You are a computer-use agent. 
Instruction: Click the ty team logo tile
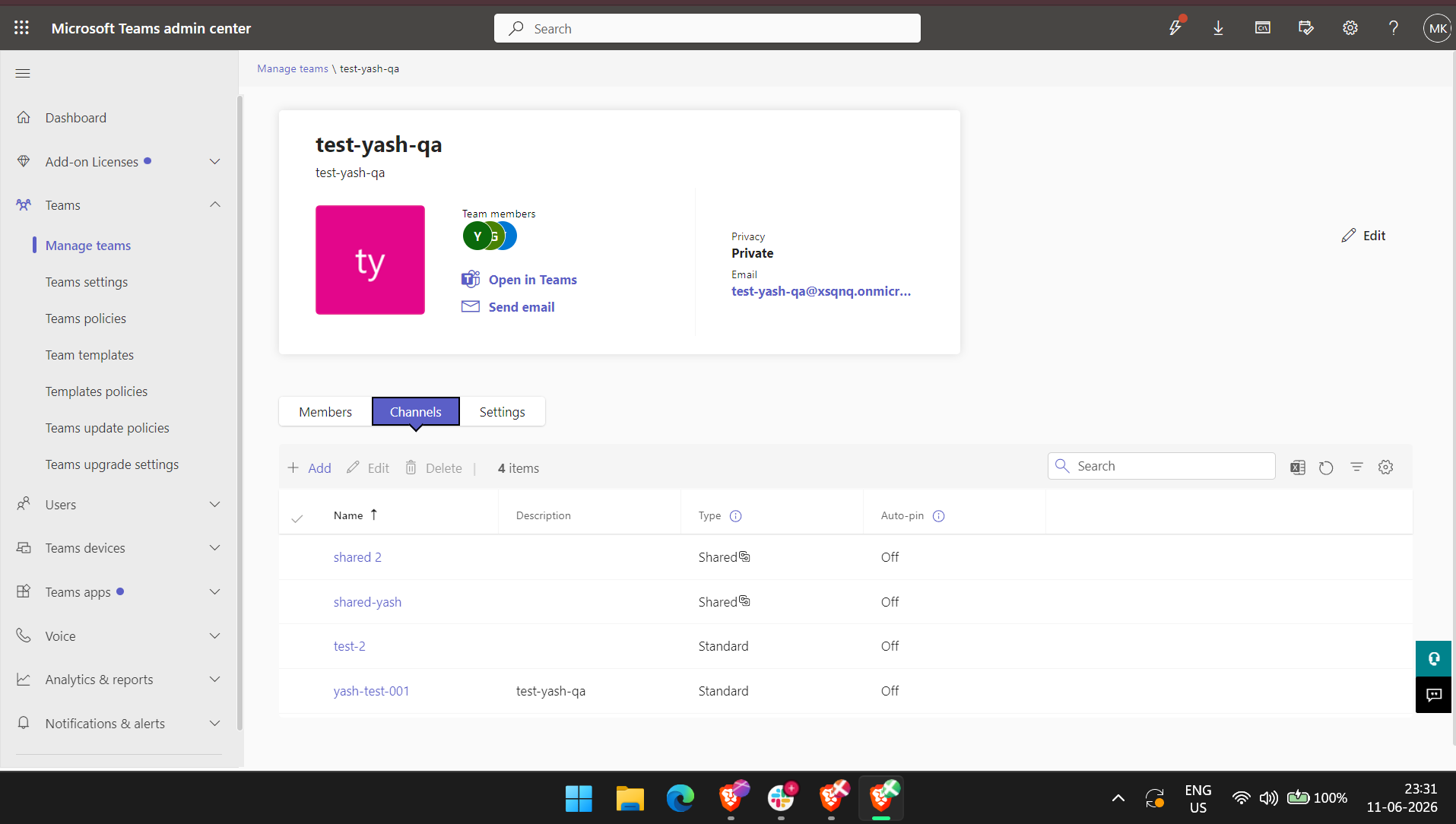pos(370,260)
